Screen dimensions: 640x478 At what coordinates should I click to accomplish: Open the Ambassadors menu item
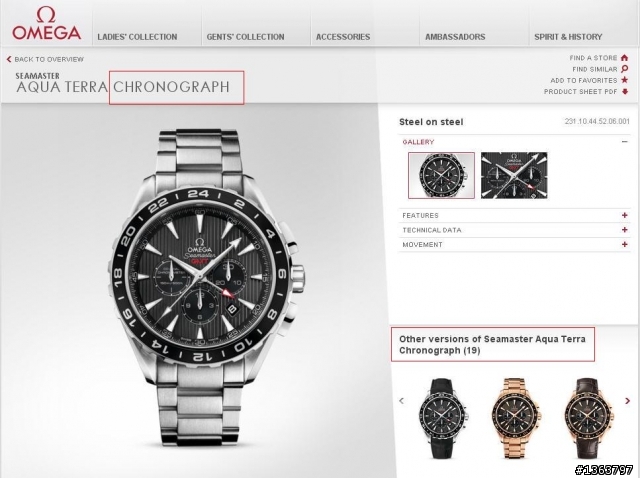(455, 37)
